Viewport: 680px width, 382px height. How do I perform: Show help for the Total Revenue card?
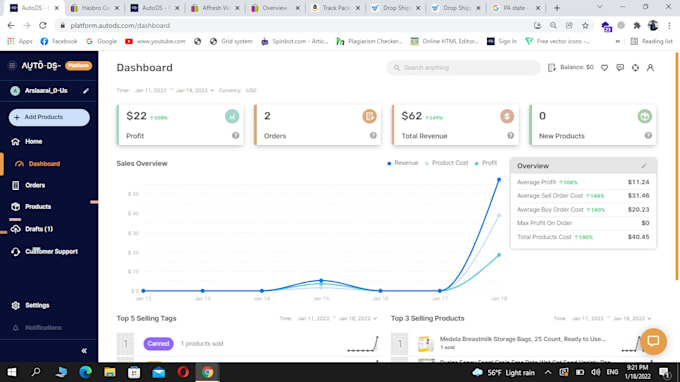point(510,136)
